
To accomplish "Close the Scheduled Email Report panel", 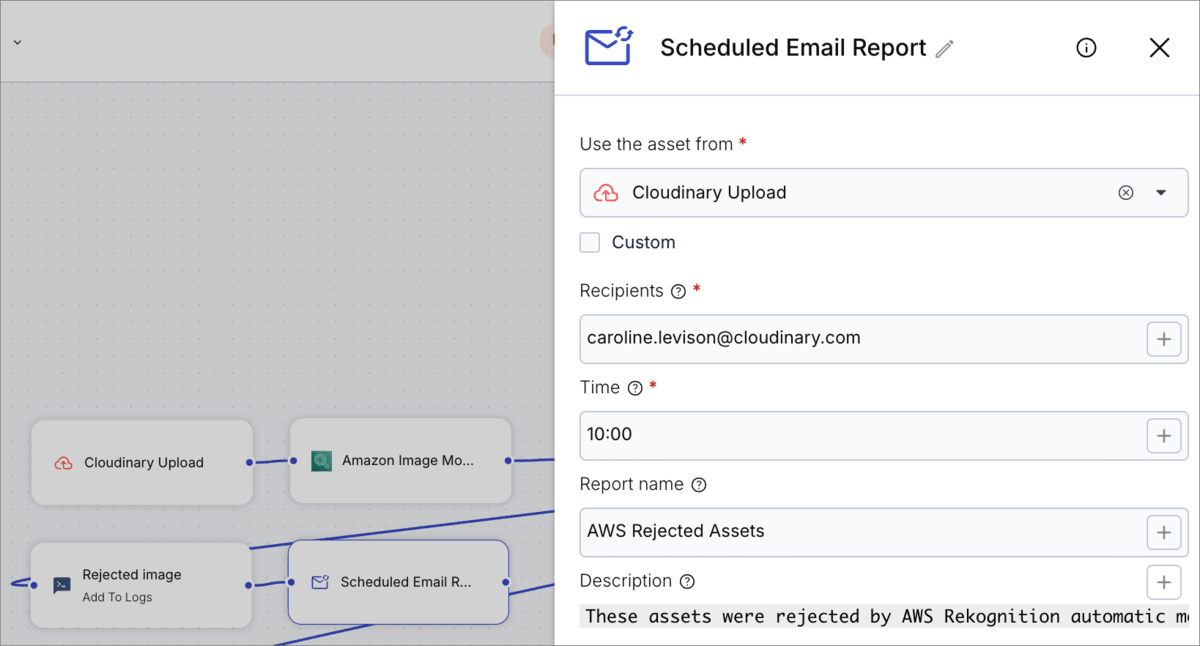I will coord(1159,47).
